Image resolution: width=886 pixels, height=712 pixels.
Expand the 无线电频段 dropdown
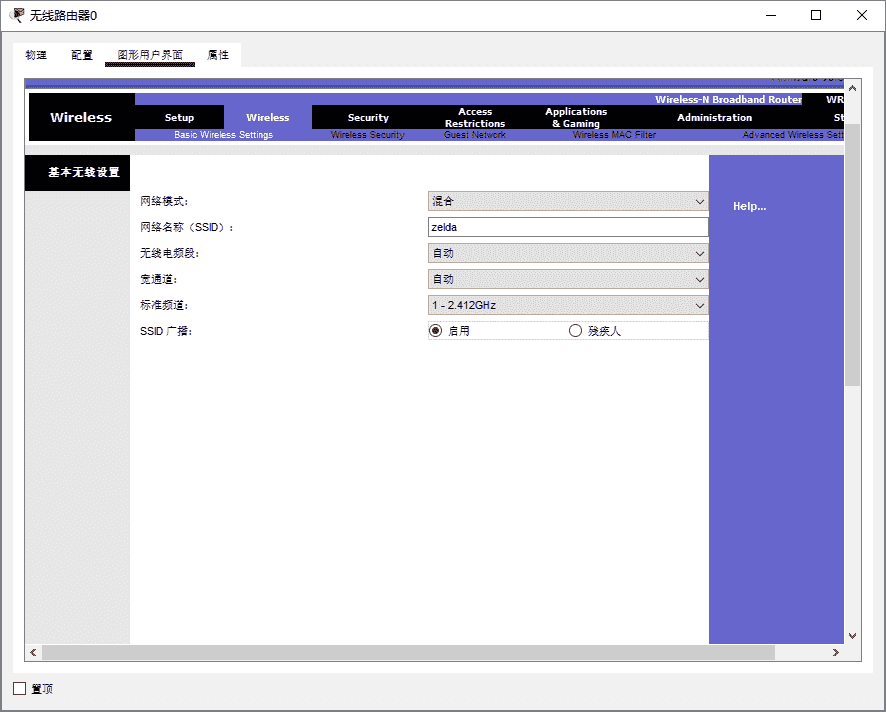(567, 254)
